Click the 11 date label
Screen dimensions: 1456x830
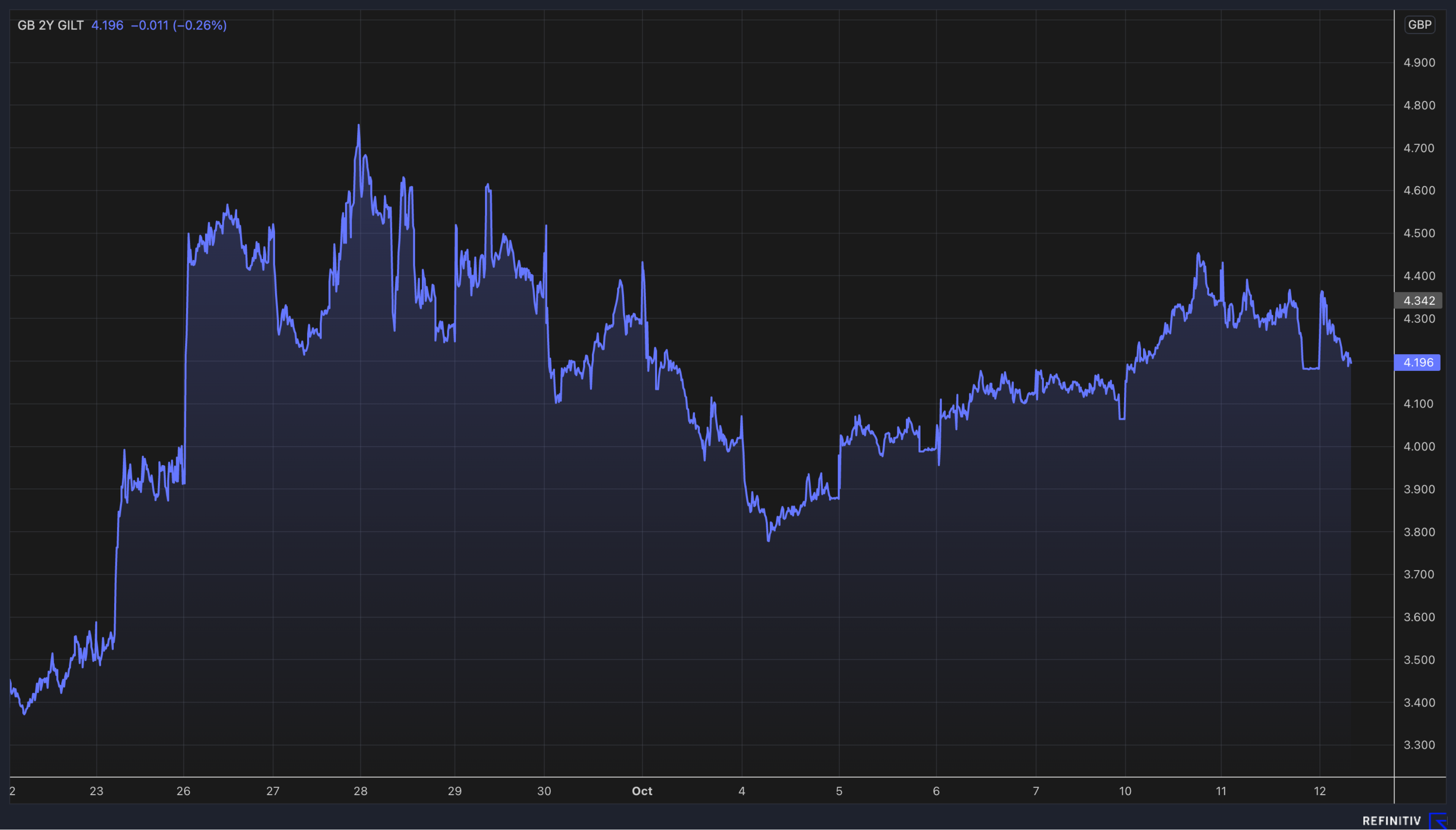pos(1220,791)
